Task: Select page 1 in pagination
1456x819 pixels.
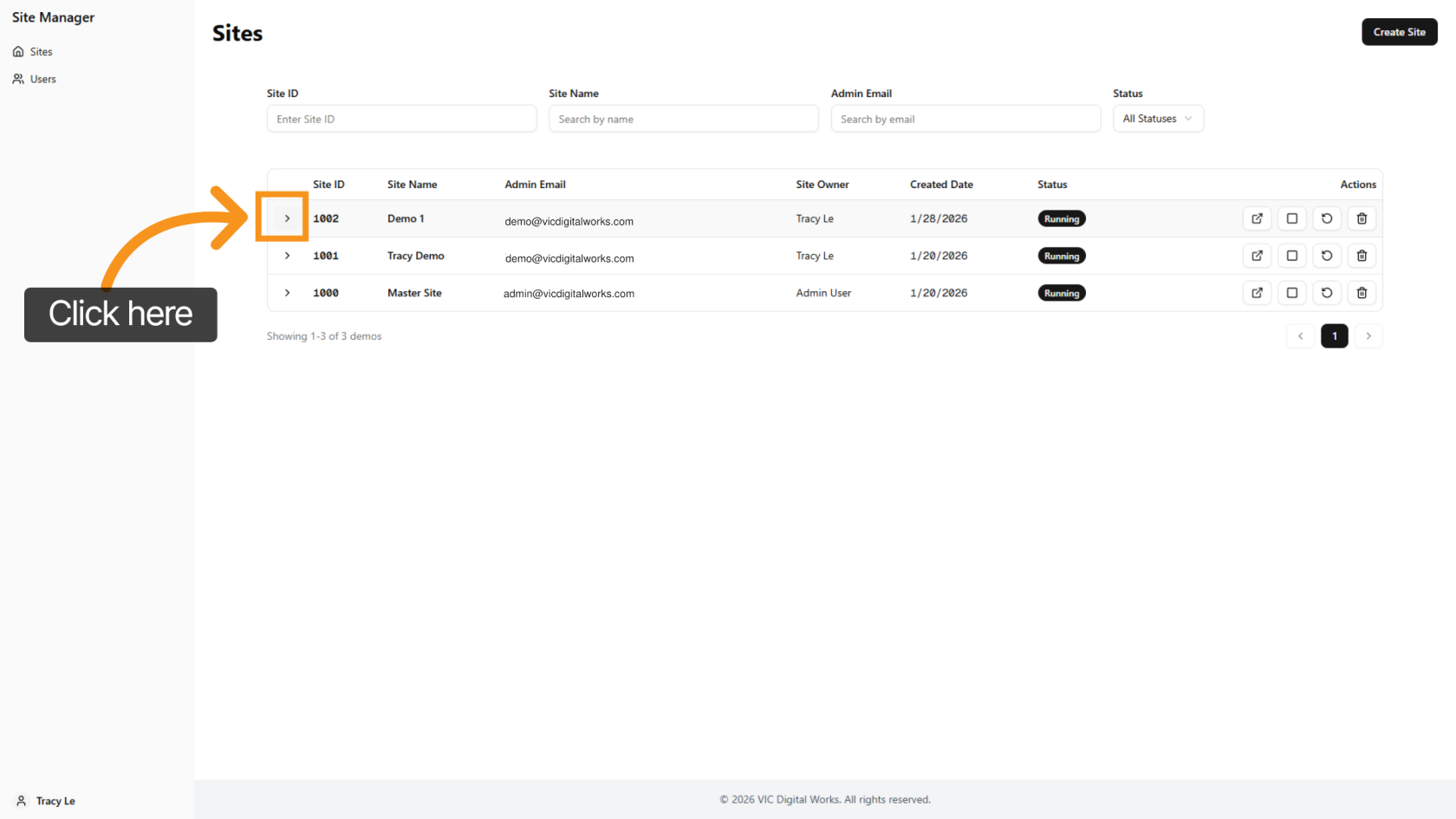Action: tap(1334, 336)
